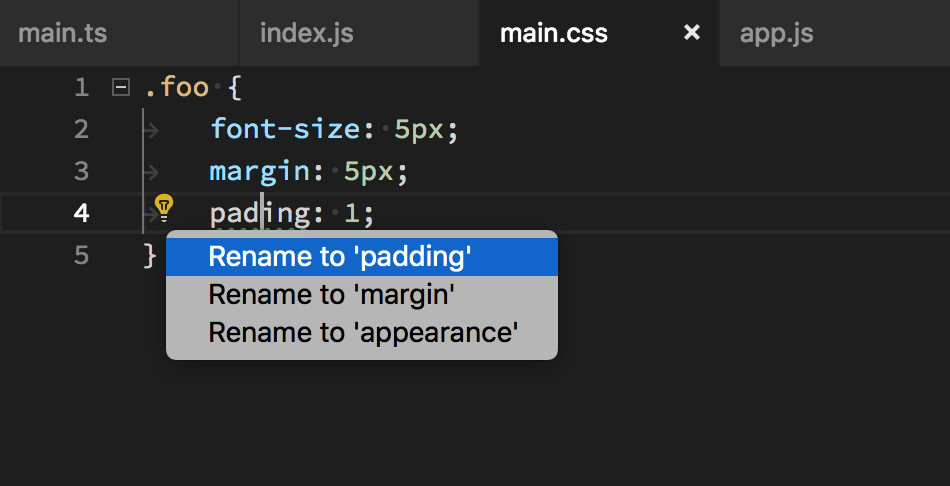The width and height of the screenshot is (950, 486).
Task: Click the margin property on line 3
Action: pyautogui.click(x=259, y=171)
